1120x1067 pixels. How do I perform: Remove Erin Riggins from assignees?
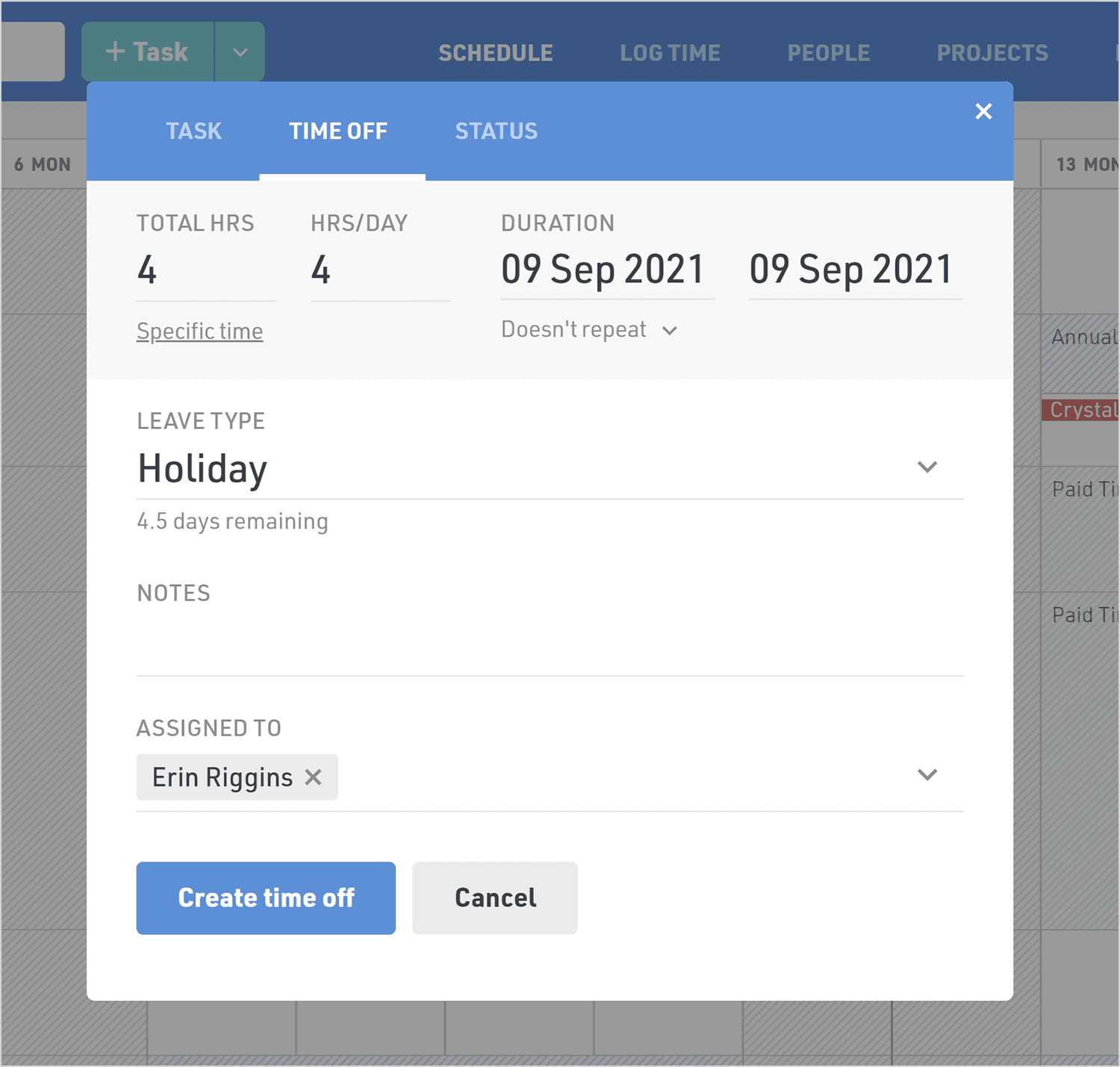314,777
